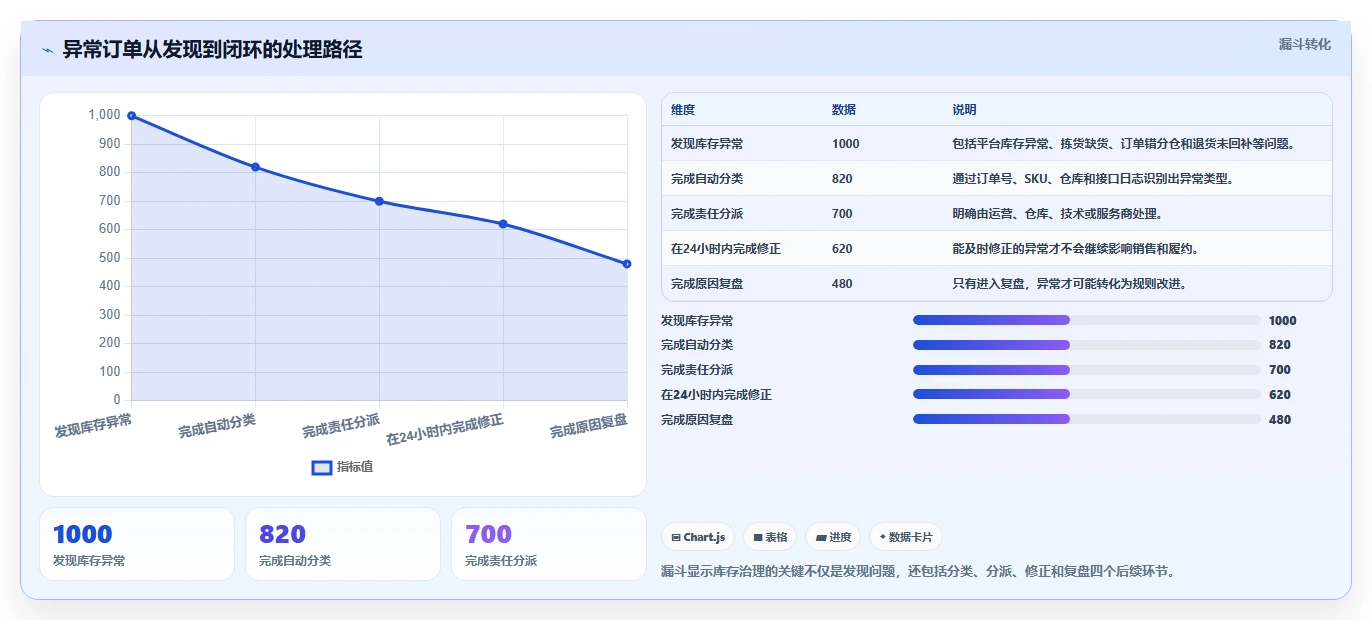The width and height of the screenshot is (1372, 620).
Task: Click the x-axis label 在24小时内完成修正
Action: [445, 430]
